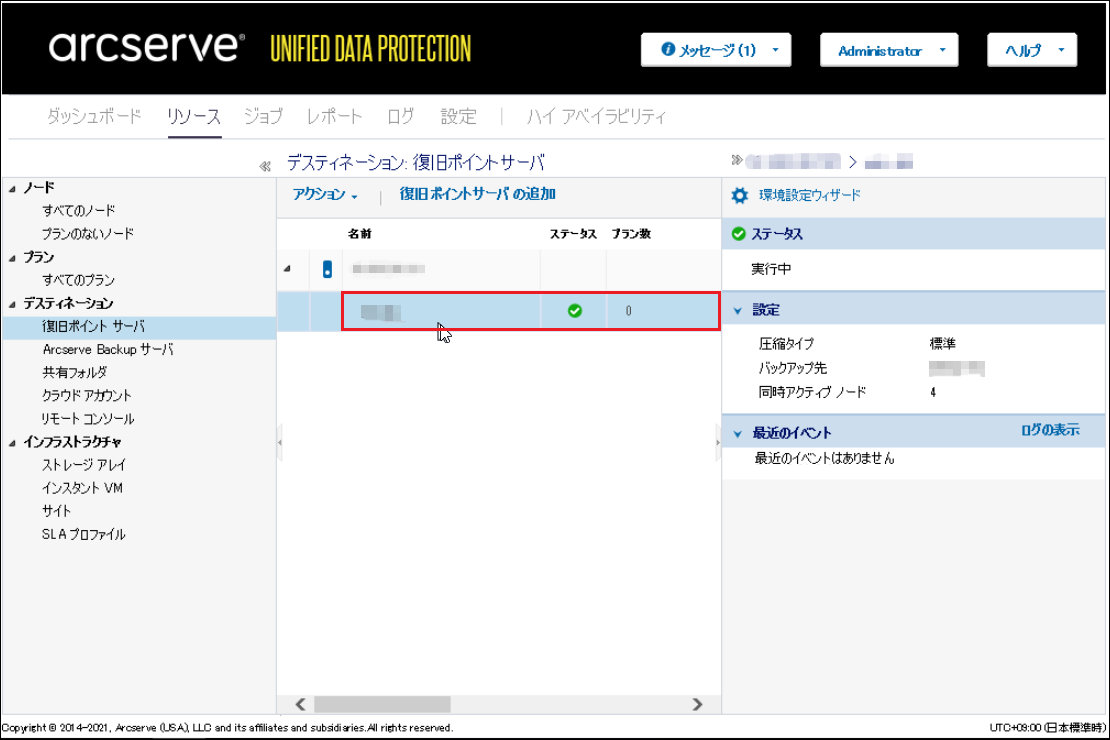Image resolution: width=1110 pixels, height=740 pixels.
Task: Open the ヘルプ dropdown menu
Action: tap(1031, 51)
